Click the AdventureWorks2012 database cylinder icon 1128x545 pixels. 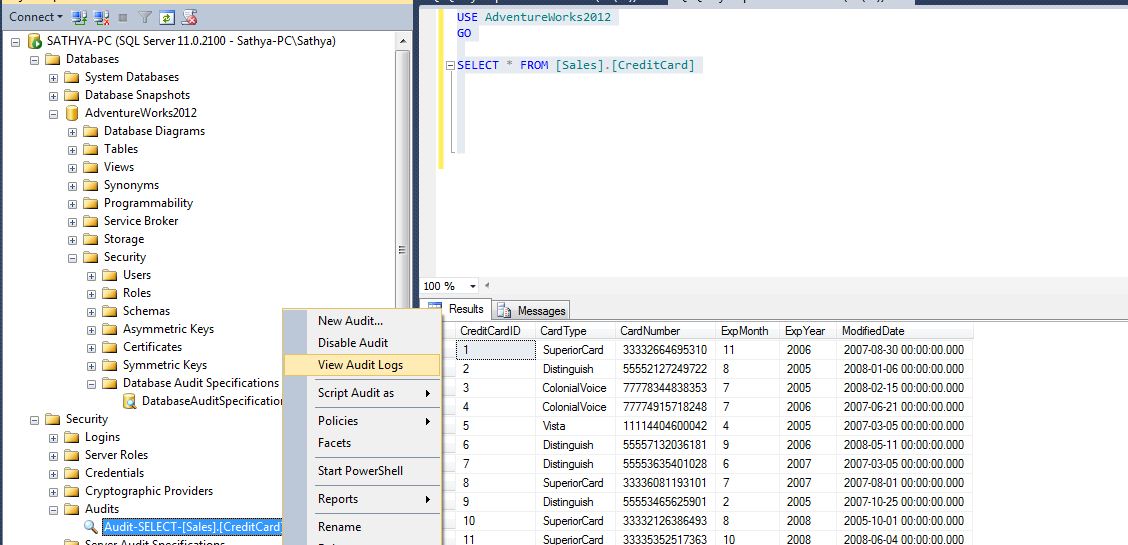pyautogui.click(x=72, y=113)
